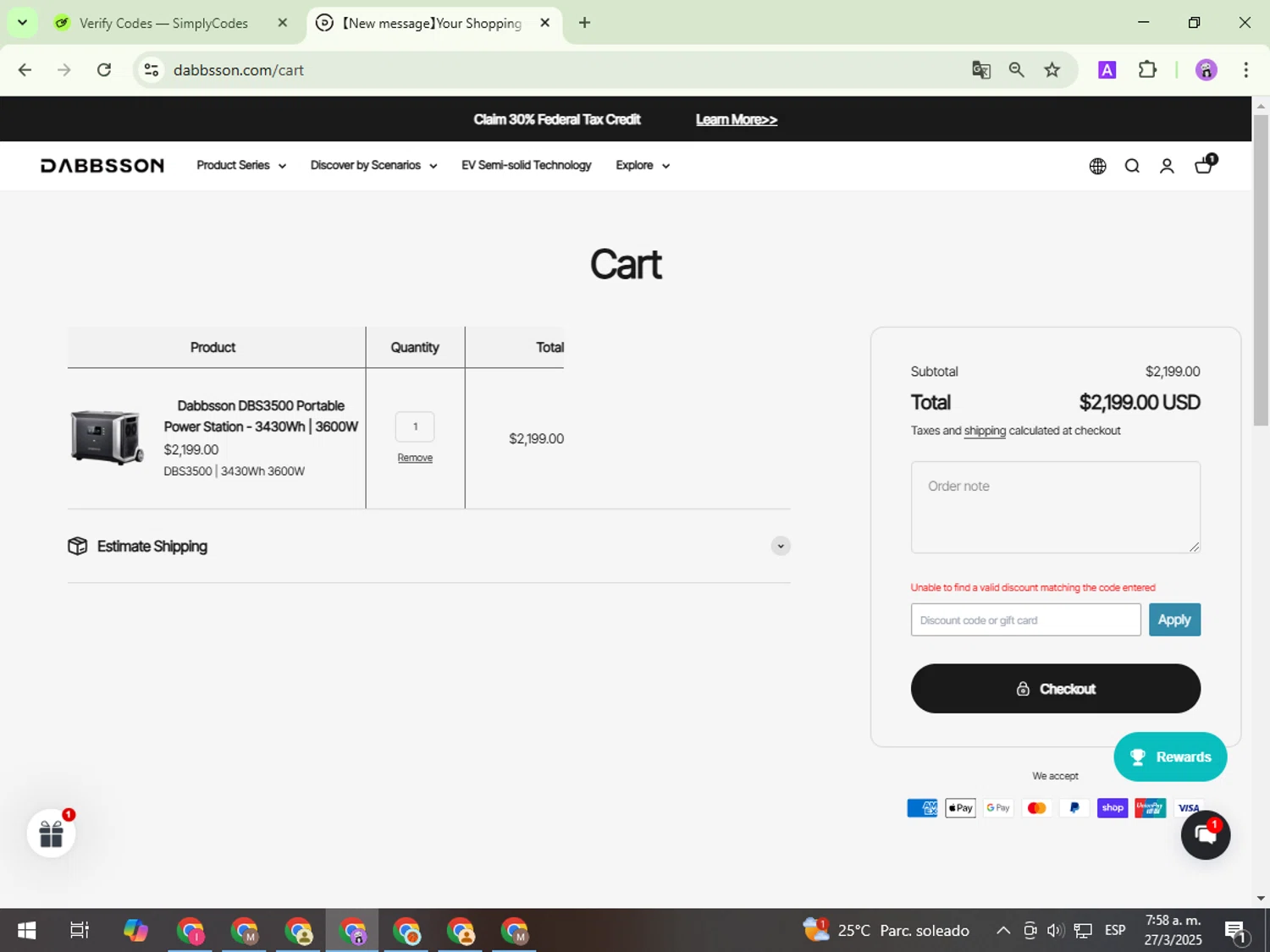
Task: Open Chrome three-dot menu
Action: [1245, 70]
